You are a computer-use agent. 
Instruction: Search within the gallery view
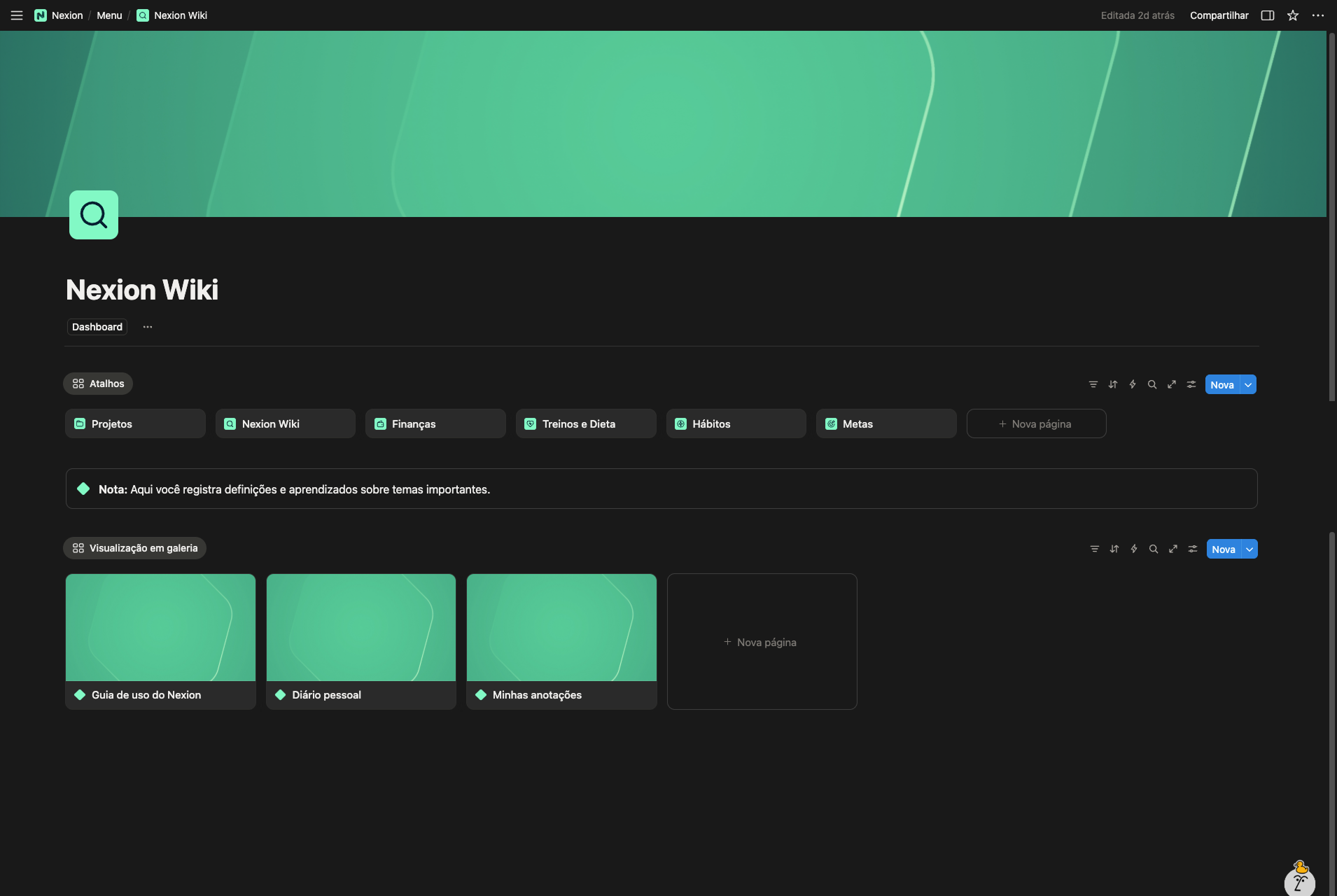[x=1154, y=549]
